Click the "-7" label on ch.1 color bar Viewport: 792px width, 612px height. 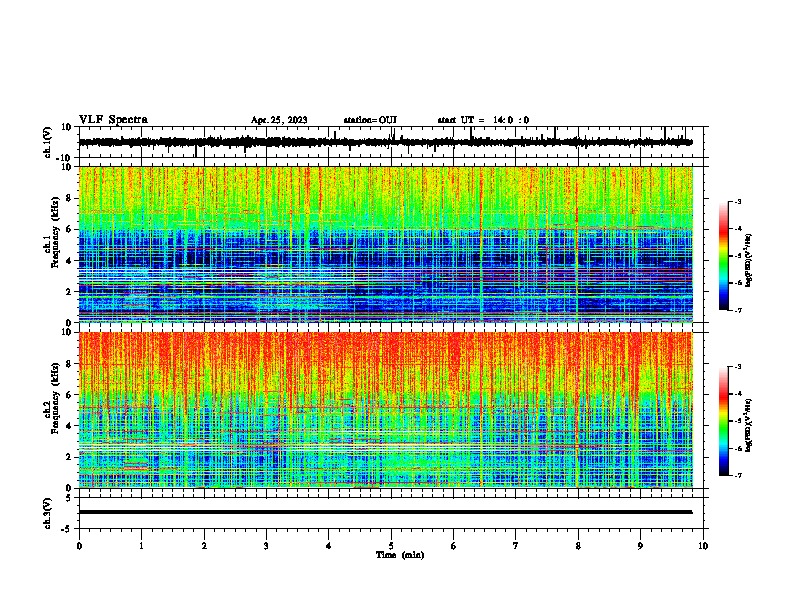coord(737,310)
